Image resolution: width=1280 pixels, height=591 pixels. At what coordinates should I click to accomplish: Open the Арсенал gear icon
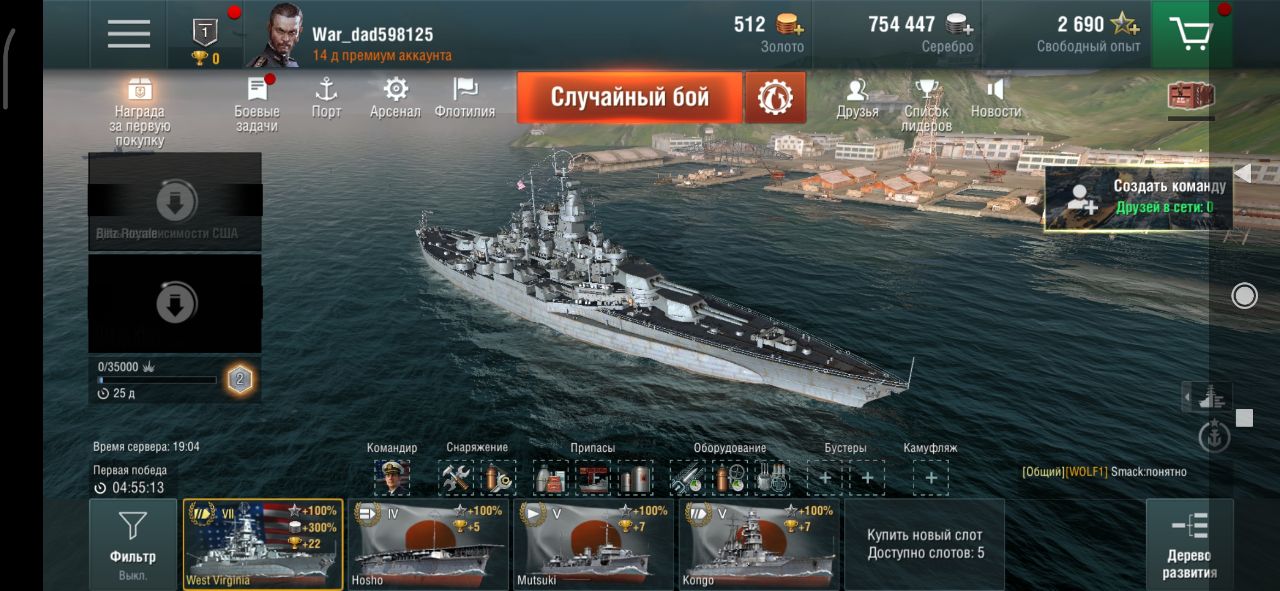tap(395, 99)
